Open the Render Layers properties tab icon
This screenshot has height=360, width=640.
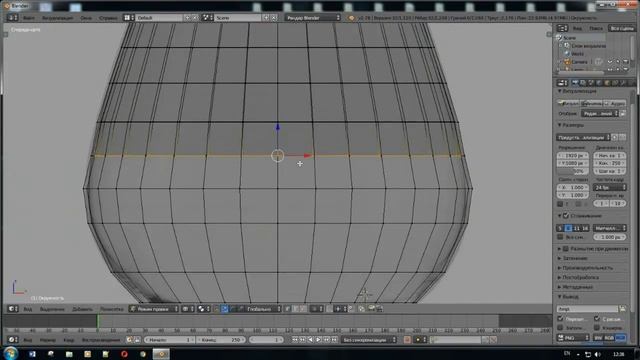(583, 83)
